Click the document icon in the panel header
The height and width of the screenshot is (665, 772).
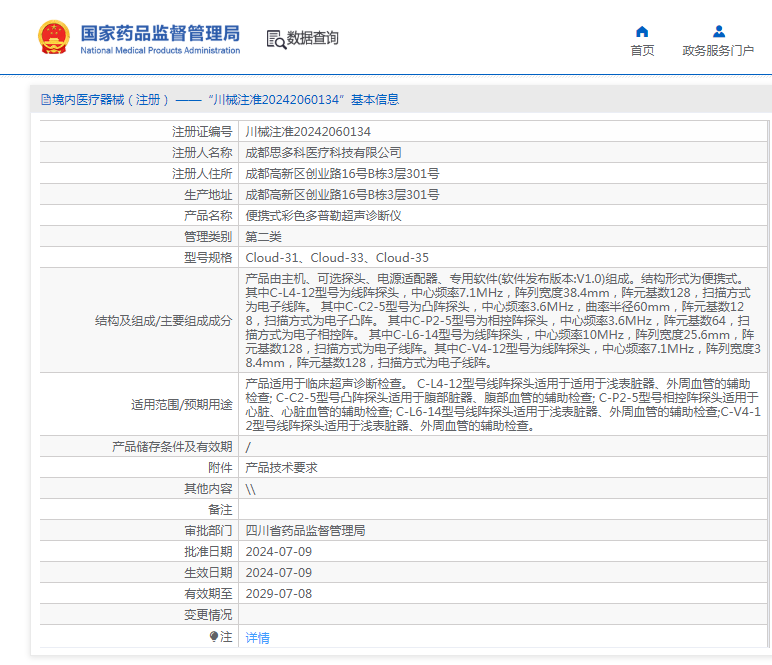pyautogui.click(x=45, y=99)
